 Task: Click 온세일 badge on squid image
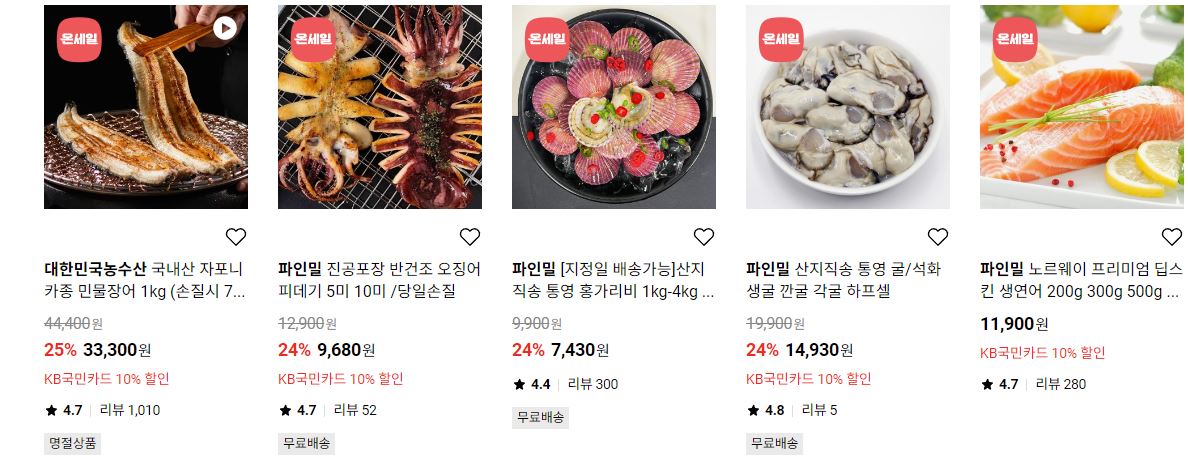313,39
